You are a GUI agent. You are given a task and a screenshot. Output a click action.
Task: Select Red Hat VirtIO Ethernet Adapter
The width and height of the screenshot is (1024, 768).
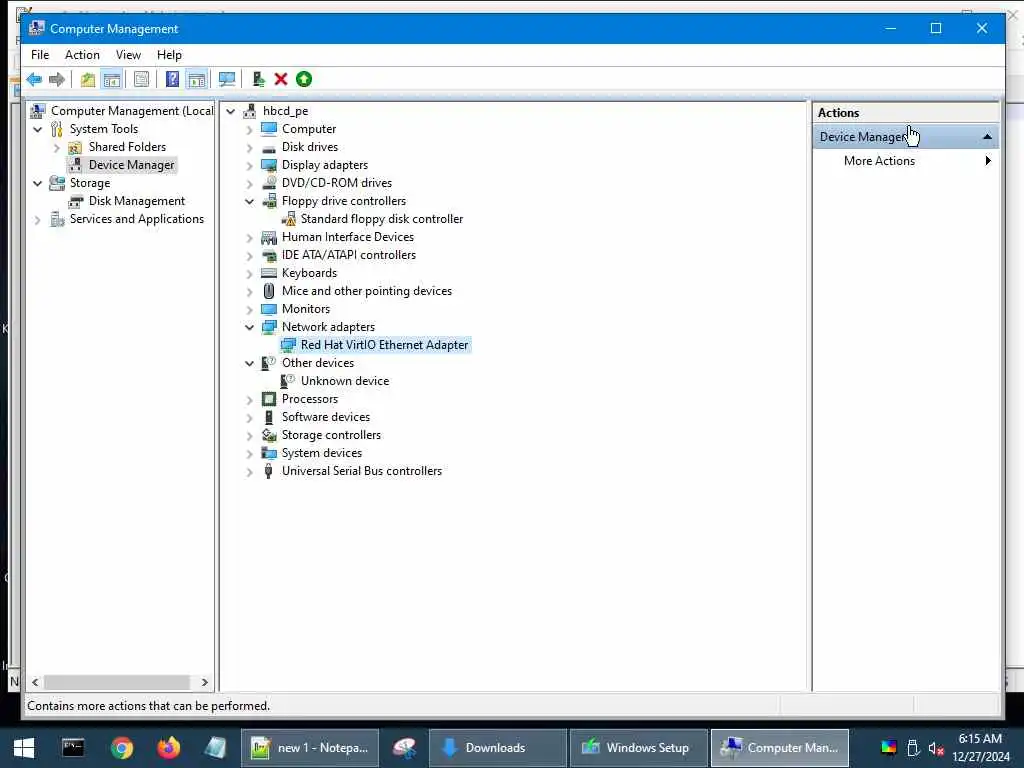384,345
